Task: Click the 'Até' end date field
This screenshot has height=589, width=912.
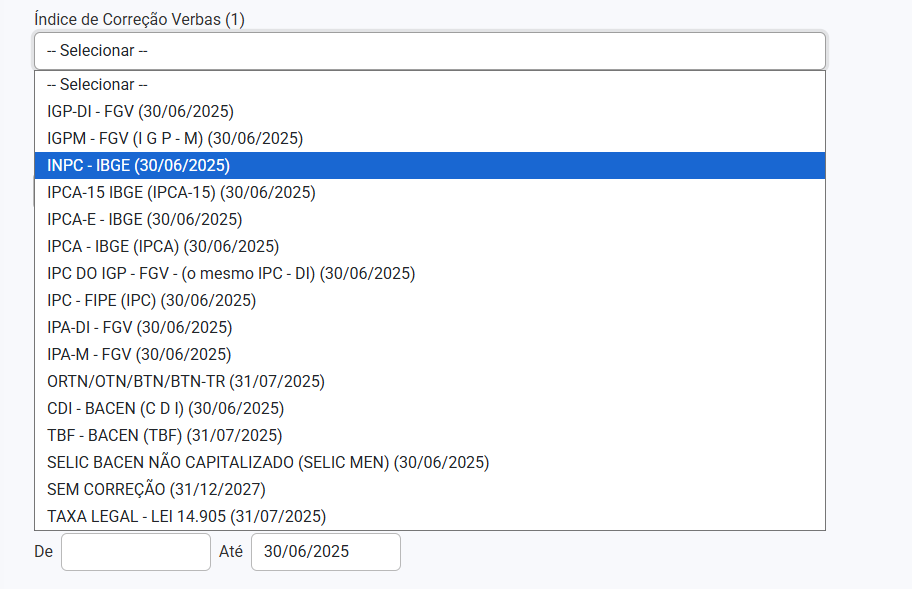Action: 325,552
